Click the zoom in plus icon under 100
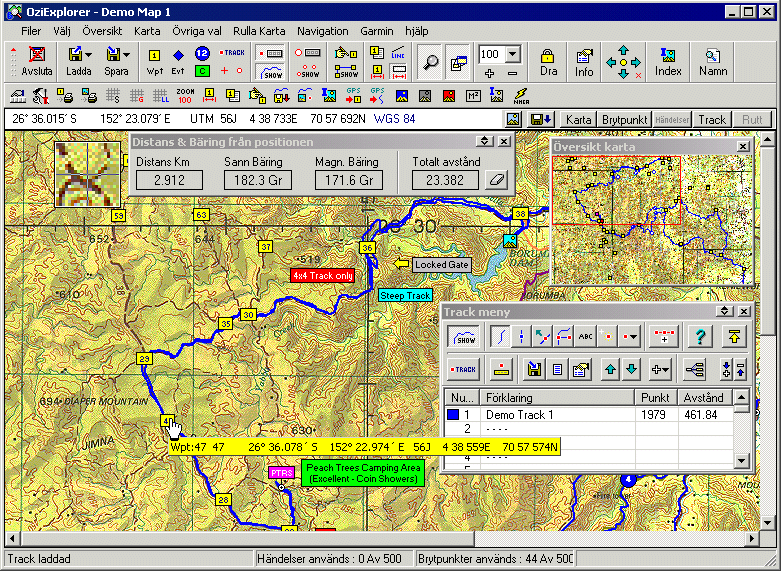This screenshot has width=781, height=571. pyautogui.click(x=489, y=73)
